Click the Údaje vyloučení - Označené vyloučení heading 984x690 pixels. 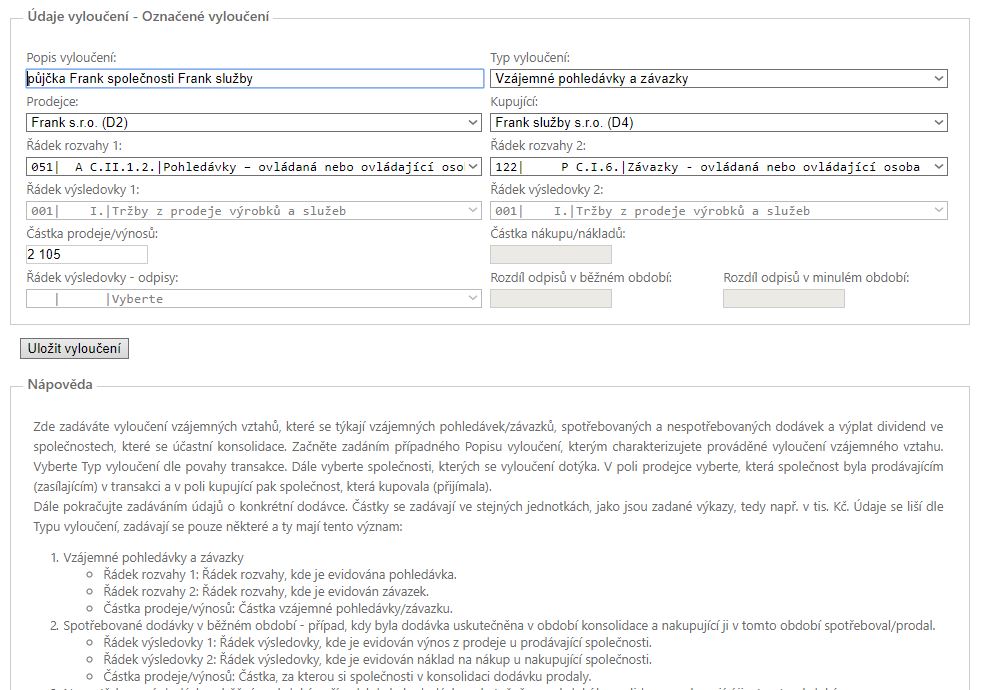pos(148,17)
